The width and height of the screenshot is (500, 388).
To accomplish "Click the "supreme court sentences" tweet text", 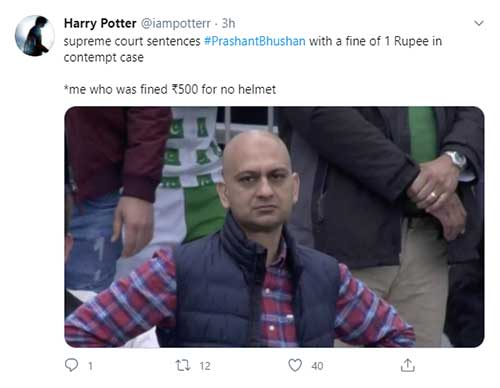I will 132,41.
